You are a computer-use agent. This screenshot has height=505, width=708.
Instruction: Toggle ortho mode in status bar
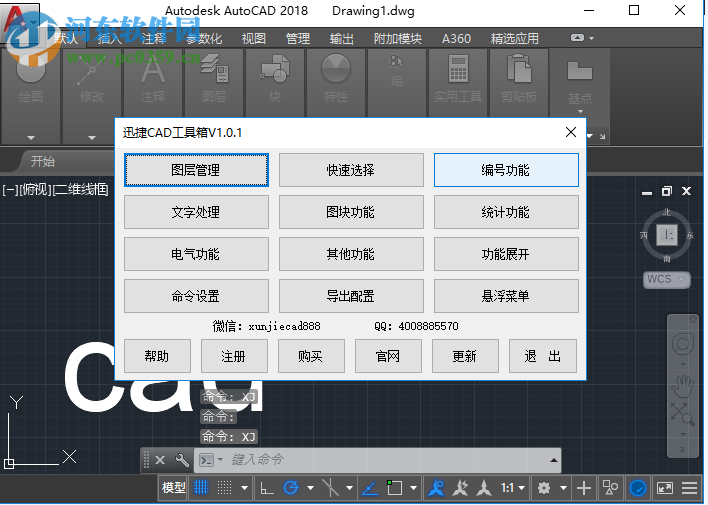tap(267, 488)
